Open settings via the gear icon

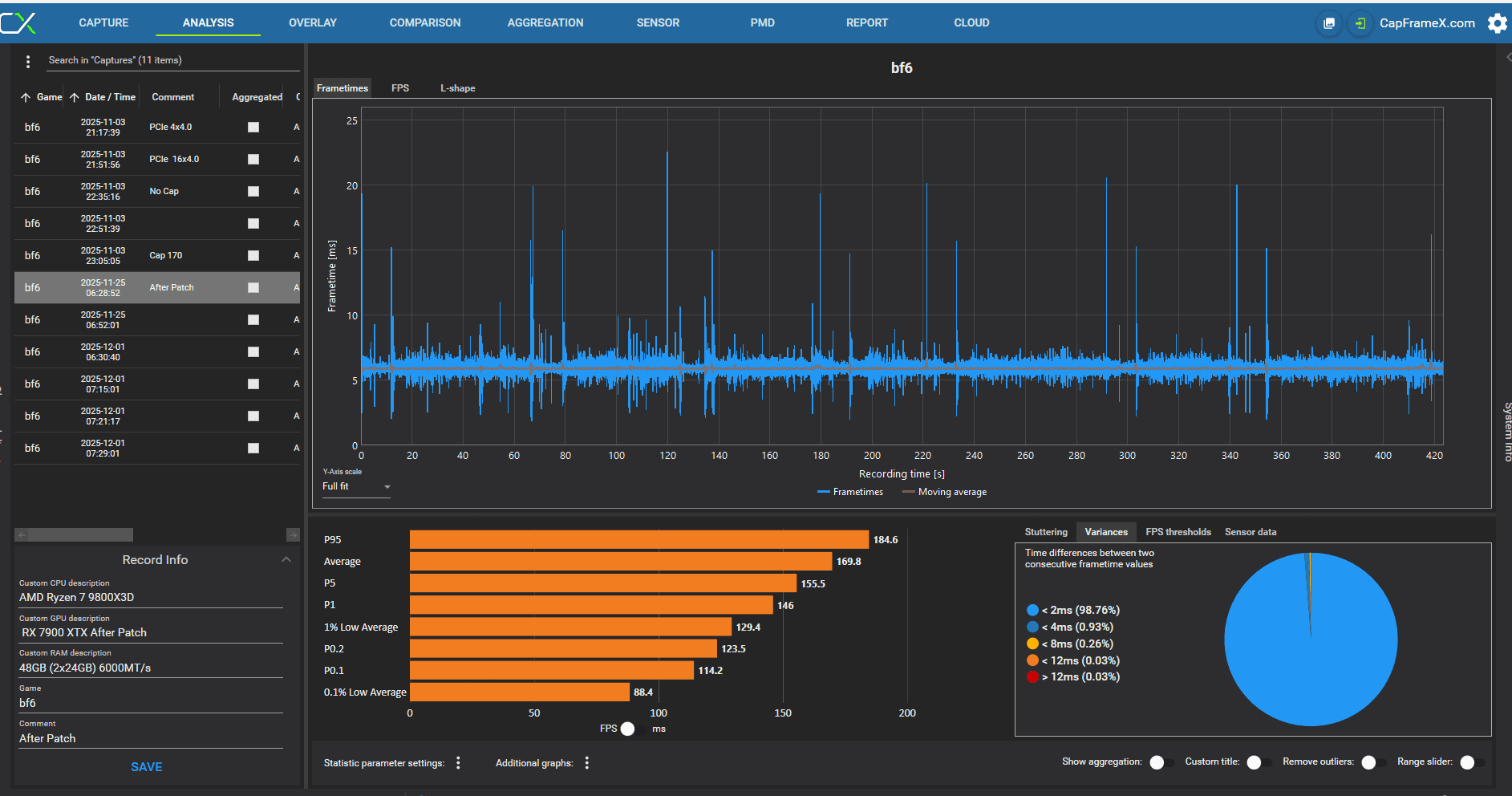tap(1497, 23)
